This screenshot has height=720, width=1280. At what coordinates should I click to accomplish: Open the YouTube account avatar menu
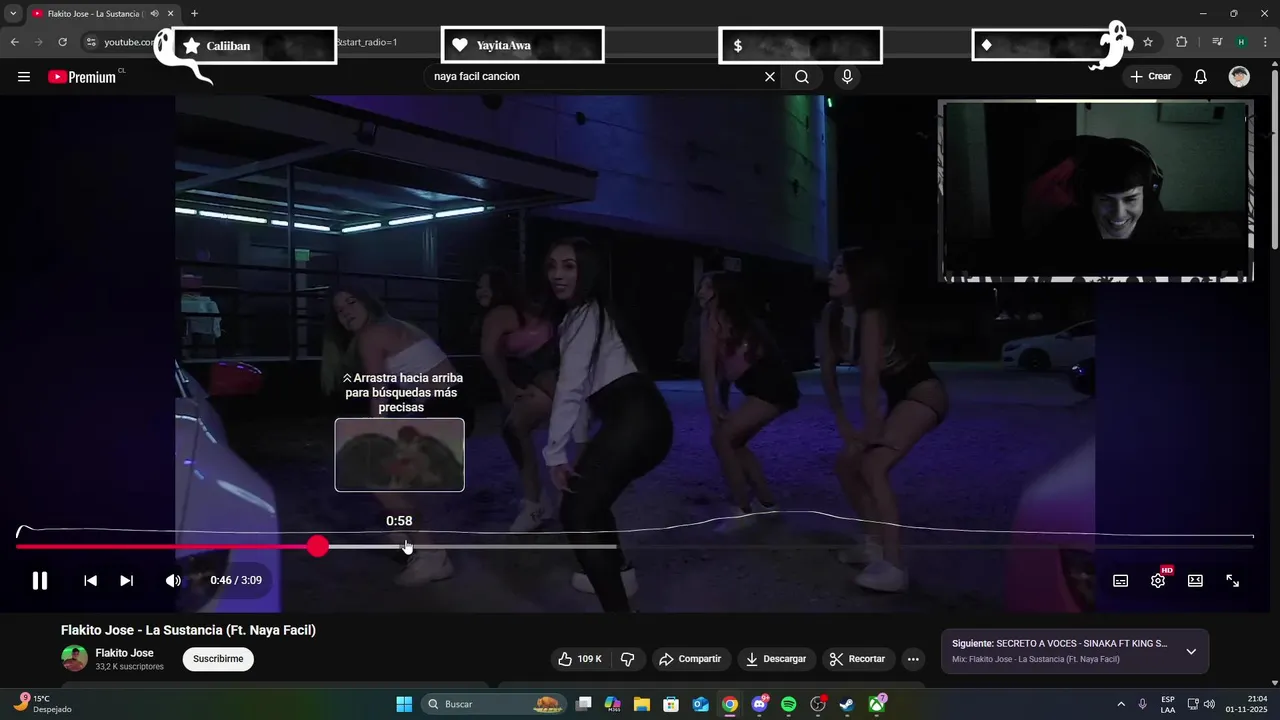[1239, 77]
